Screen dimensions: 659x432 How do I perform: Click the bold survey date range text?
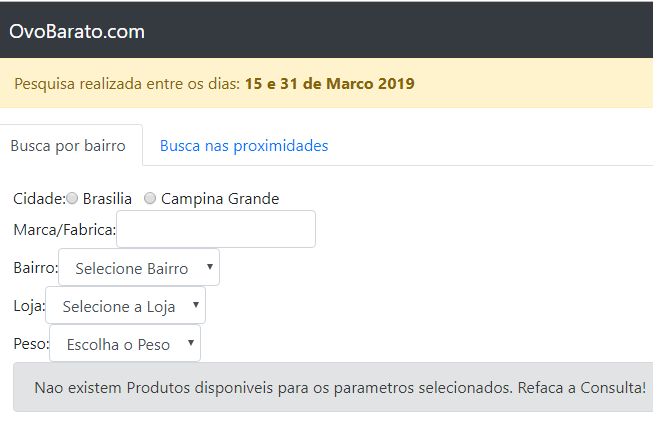[x=330, y=84]
